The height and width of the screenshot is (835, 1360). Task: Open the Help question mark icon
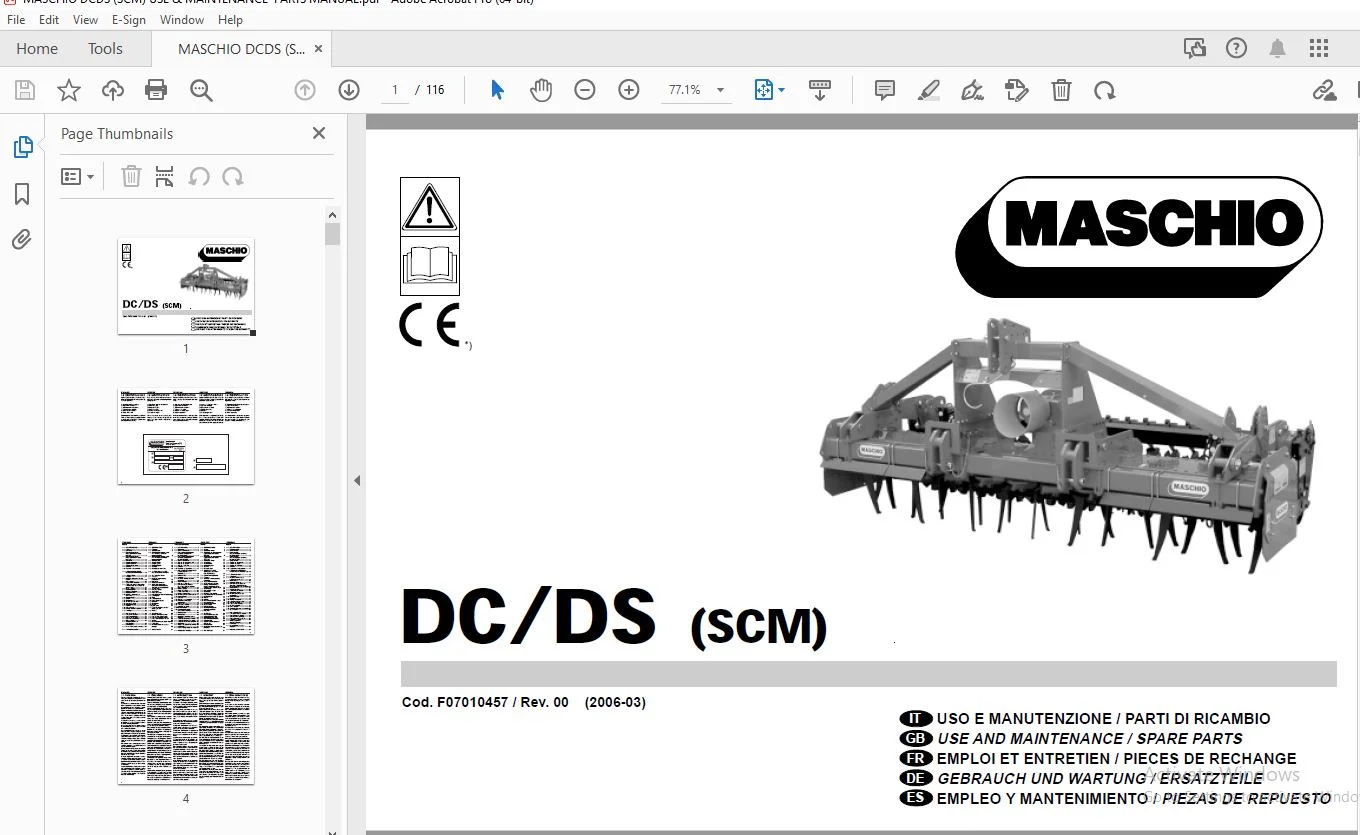point(1237,48)
